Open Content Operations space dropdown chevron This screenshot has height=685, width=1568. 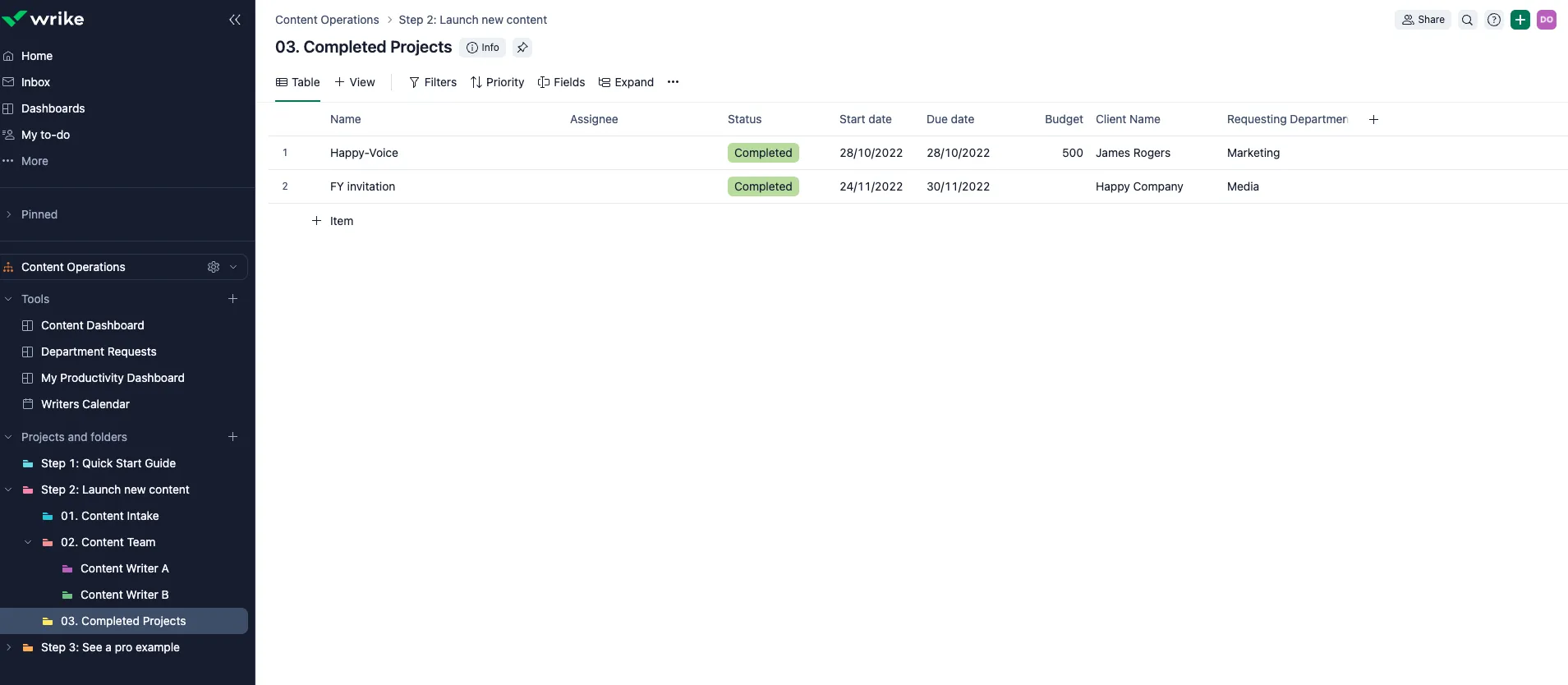click(233, 267)
